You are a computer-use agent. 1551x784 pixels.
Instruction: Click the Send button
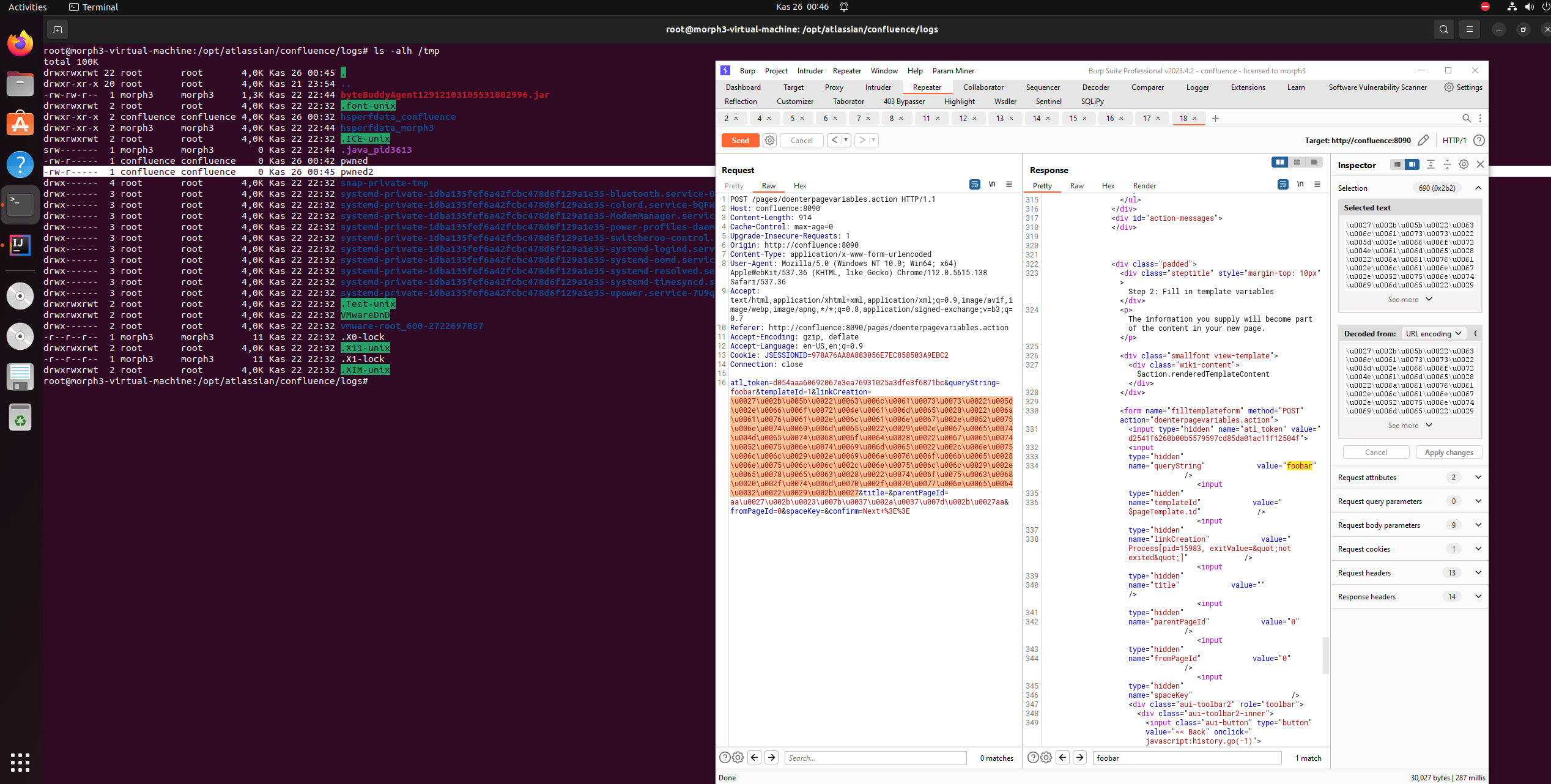pyautogui.click(x=740, y=141)
